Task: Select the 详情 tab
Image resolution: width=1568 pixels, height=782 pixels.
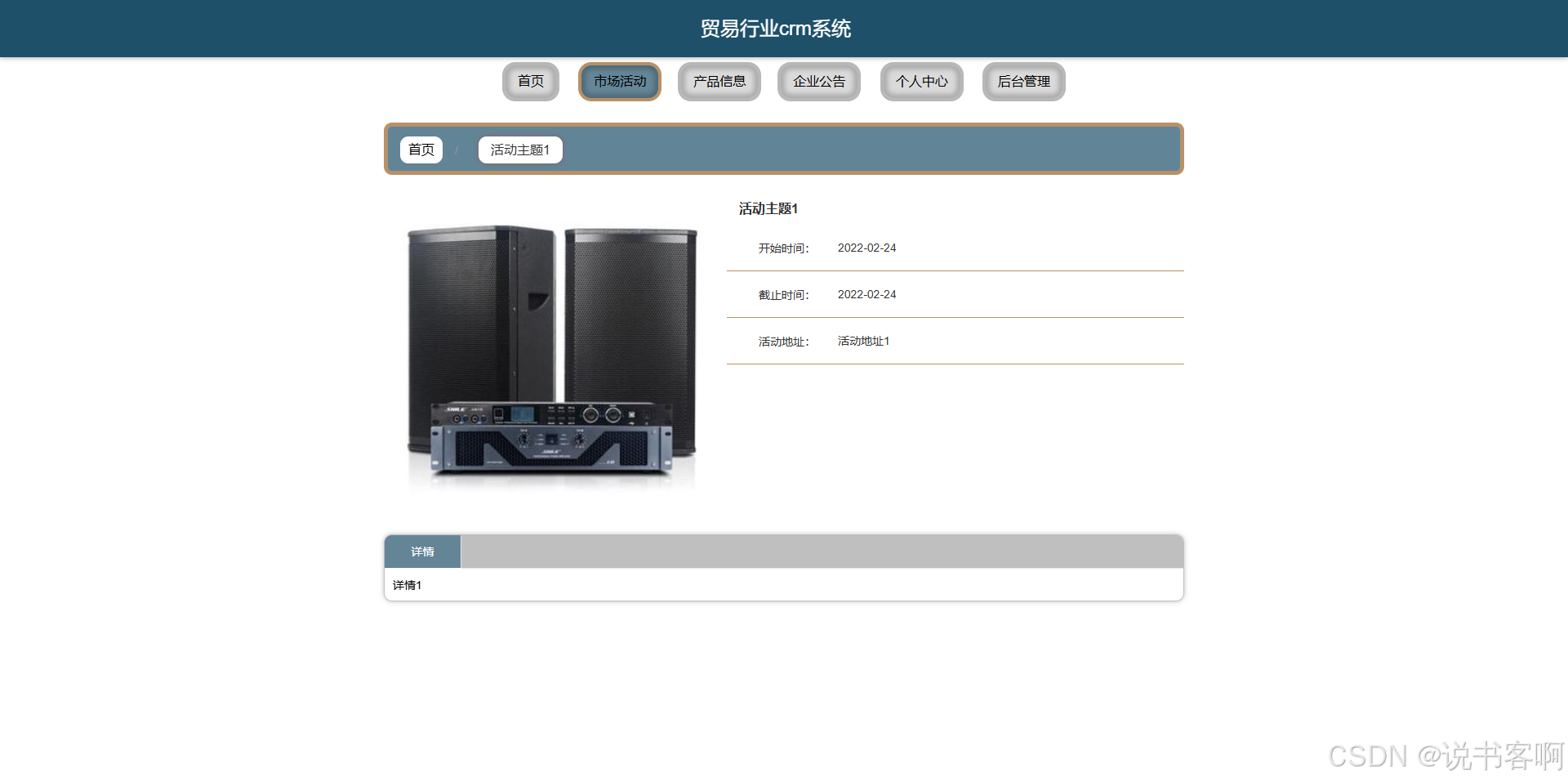Action: 423,552
